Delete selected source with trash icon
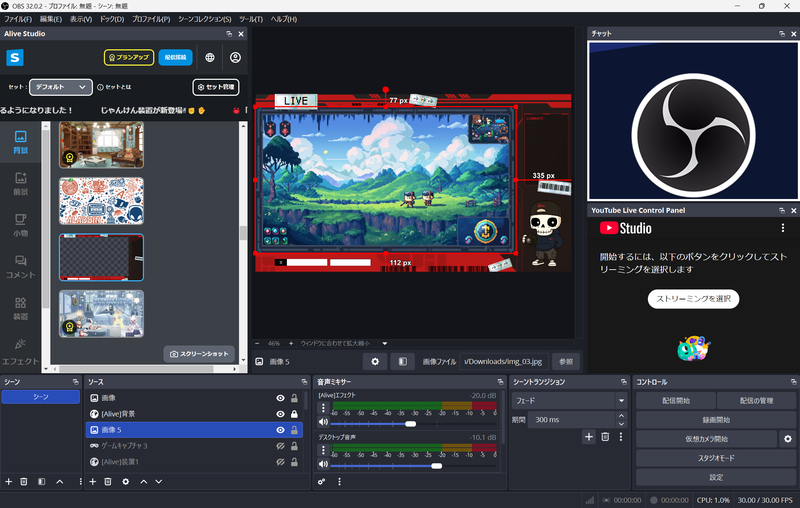 tap(108, 481)
